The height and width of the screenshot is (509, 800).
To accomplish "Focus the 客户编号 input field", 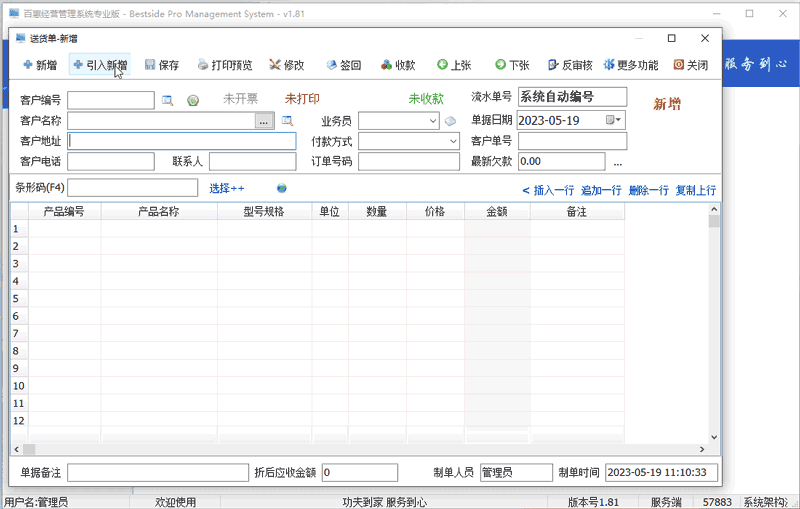I will coord(111,100).
